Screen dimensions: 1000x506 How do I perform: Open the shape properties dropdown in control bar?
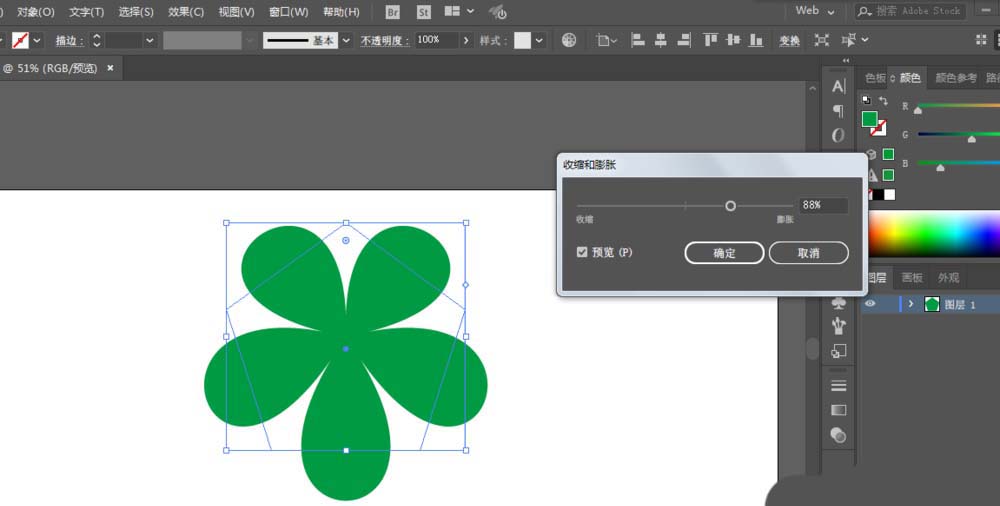pos(607,41)
